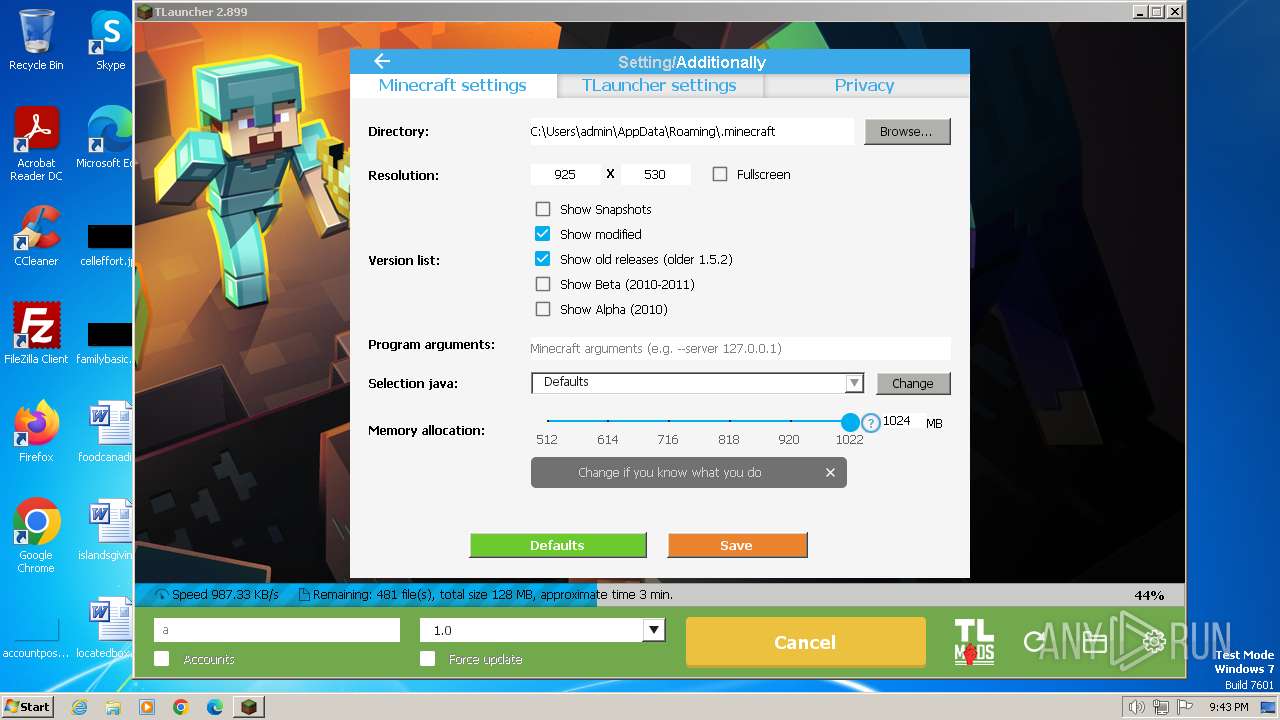Viewport: 1280px width, 720px height.
Task: Toggle Force update checkbox
Action: pyautogui.click(x=428, y=659)
